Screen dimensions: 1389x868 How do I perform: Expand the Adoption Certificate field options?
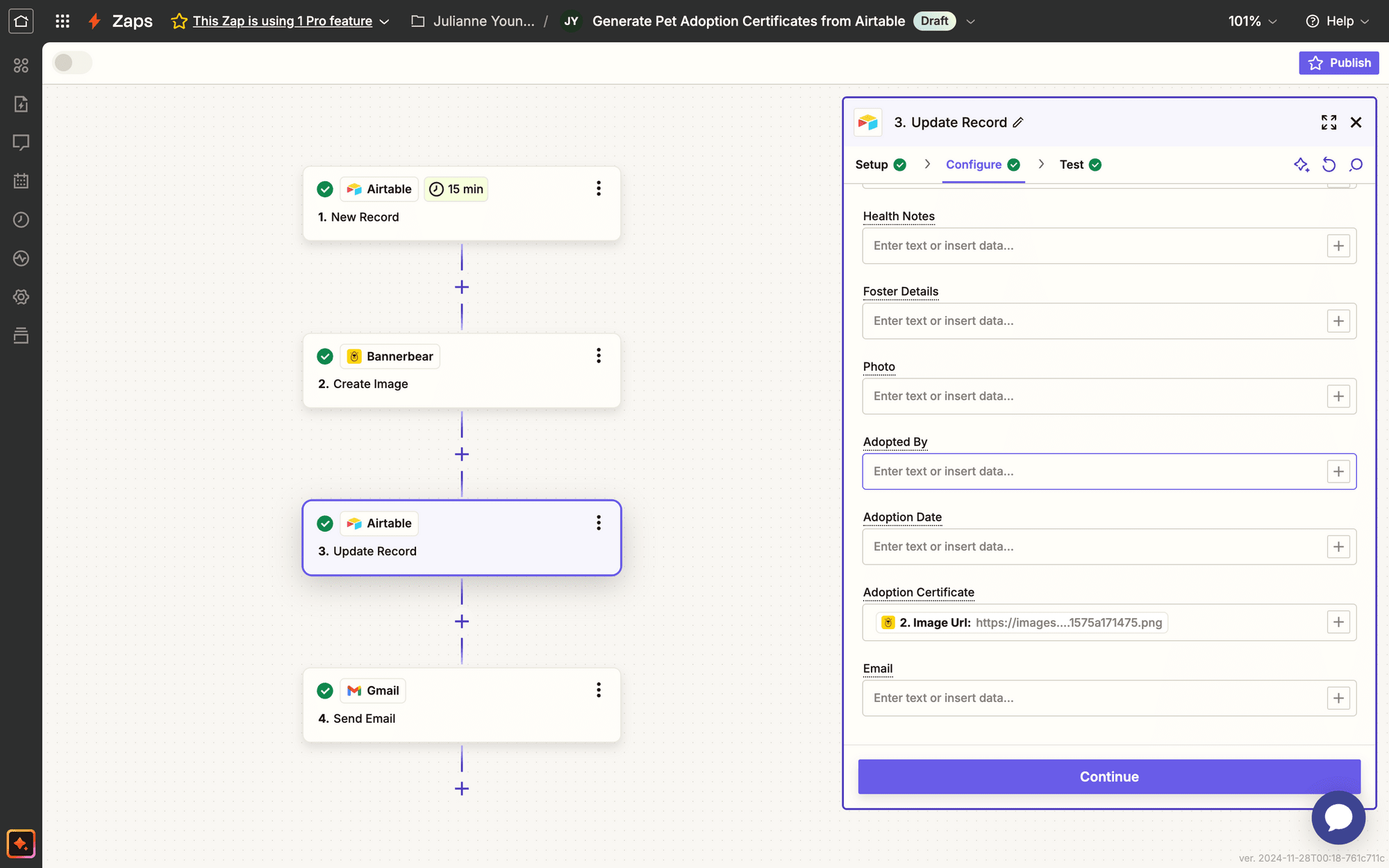coord(1339,622)
